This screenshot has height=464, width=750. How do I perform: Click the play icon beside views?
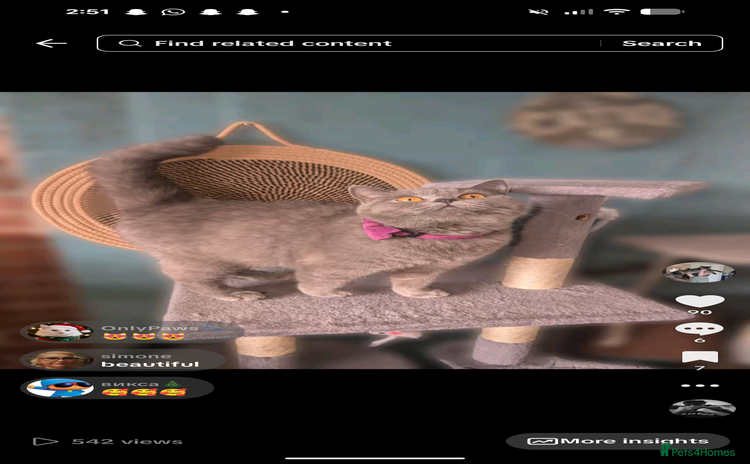(45, 441)
